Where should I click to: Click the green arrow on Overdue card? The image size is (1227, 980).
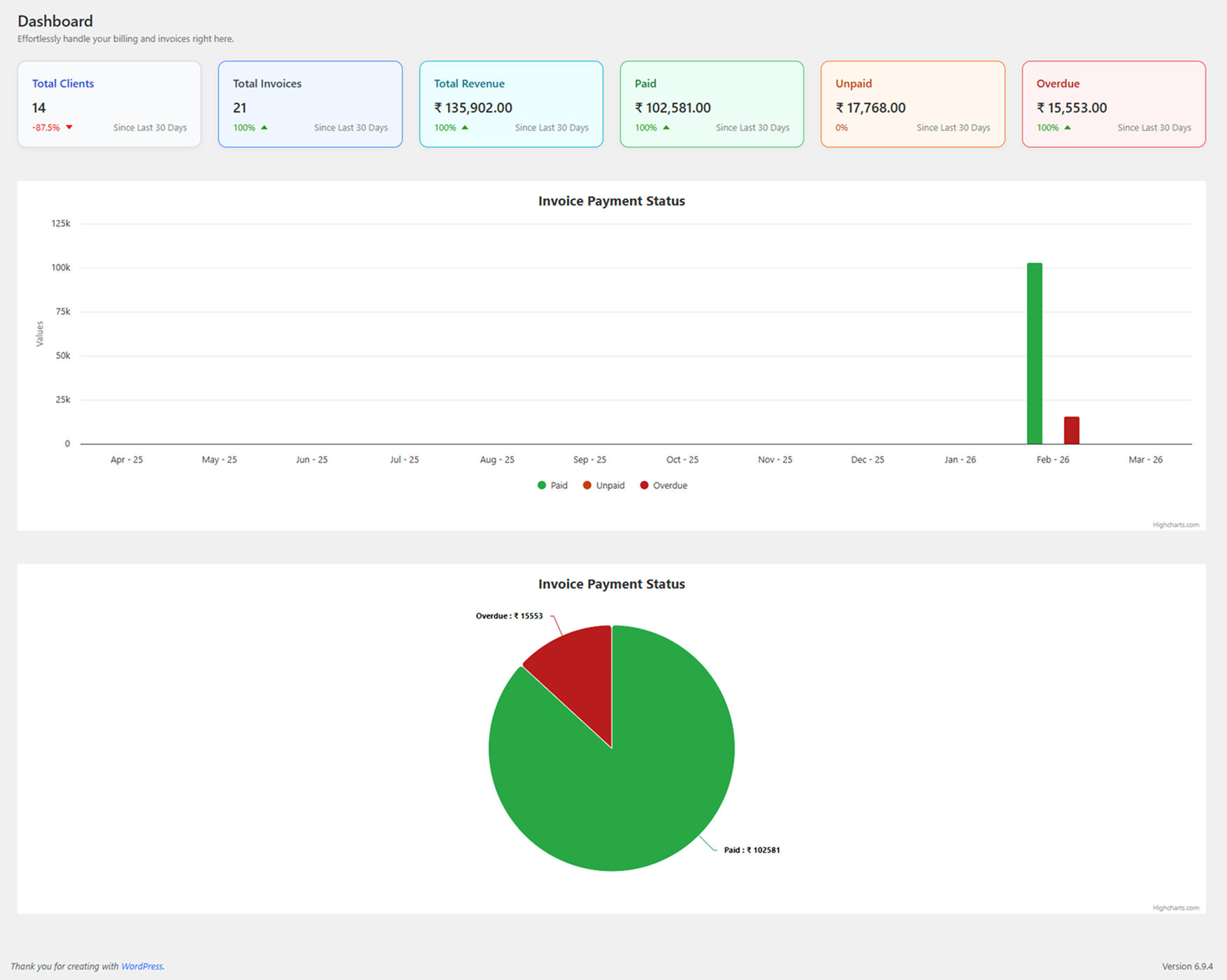coord(1067,127)
